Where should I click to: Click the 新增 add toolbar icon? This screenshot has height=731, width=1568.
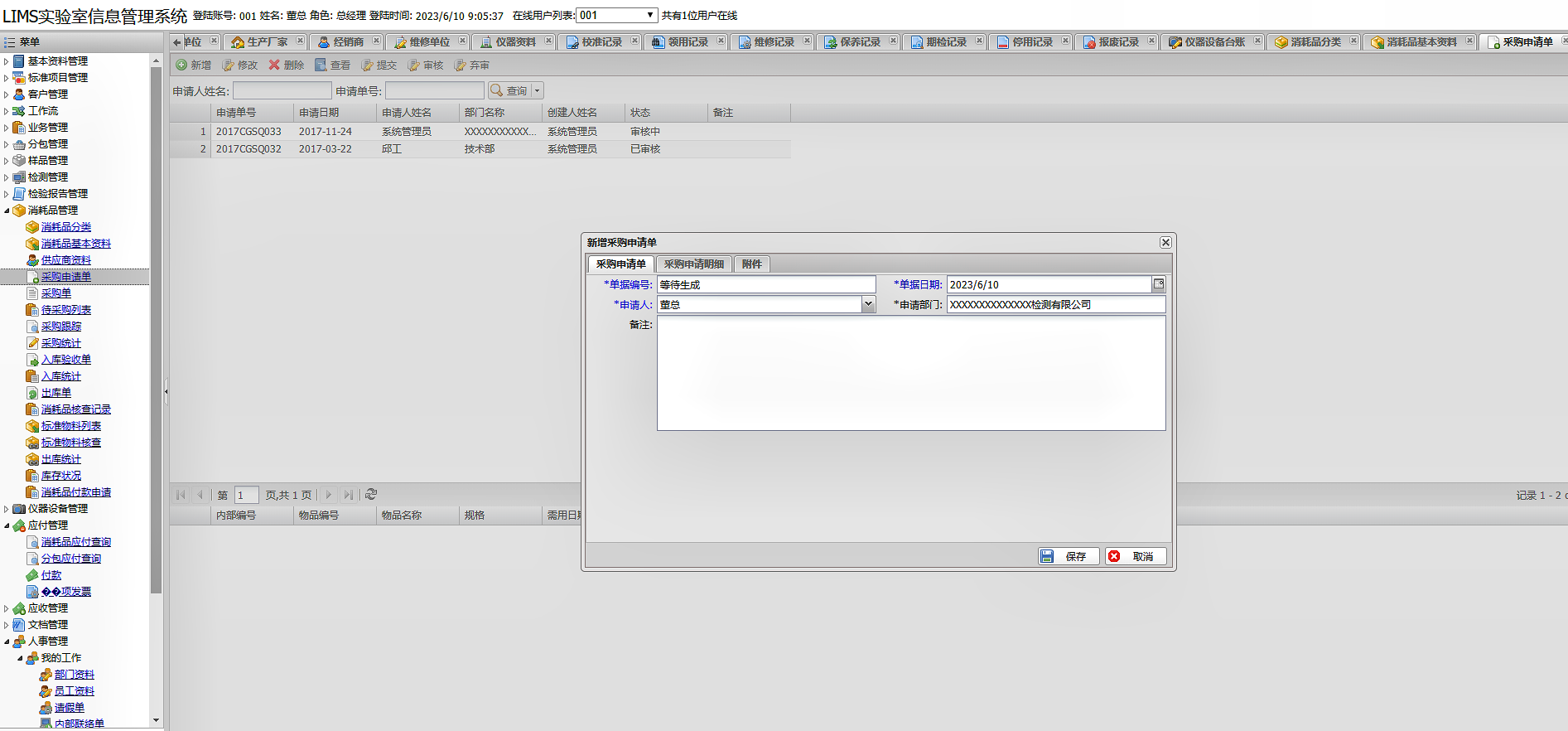click(181, 65)
